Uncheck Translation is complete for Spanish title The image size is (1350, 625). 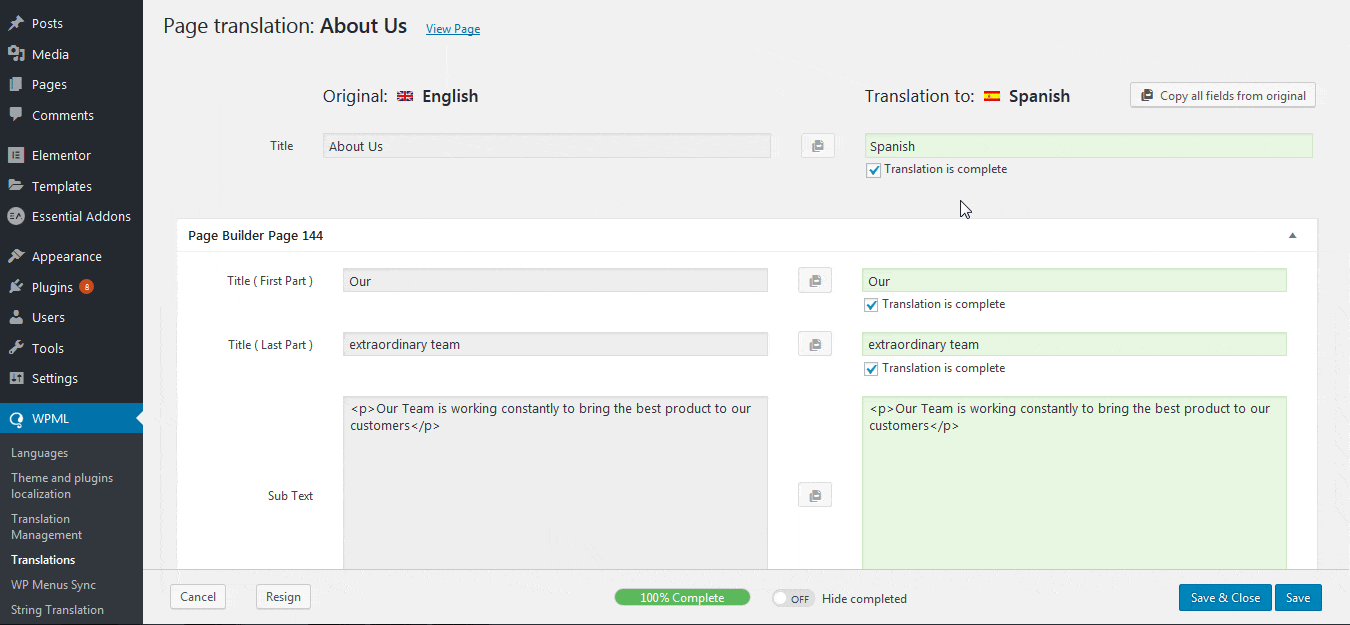click(x=874, y=170)
